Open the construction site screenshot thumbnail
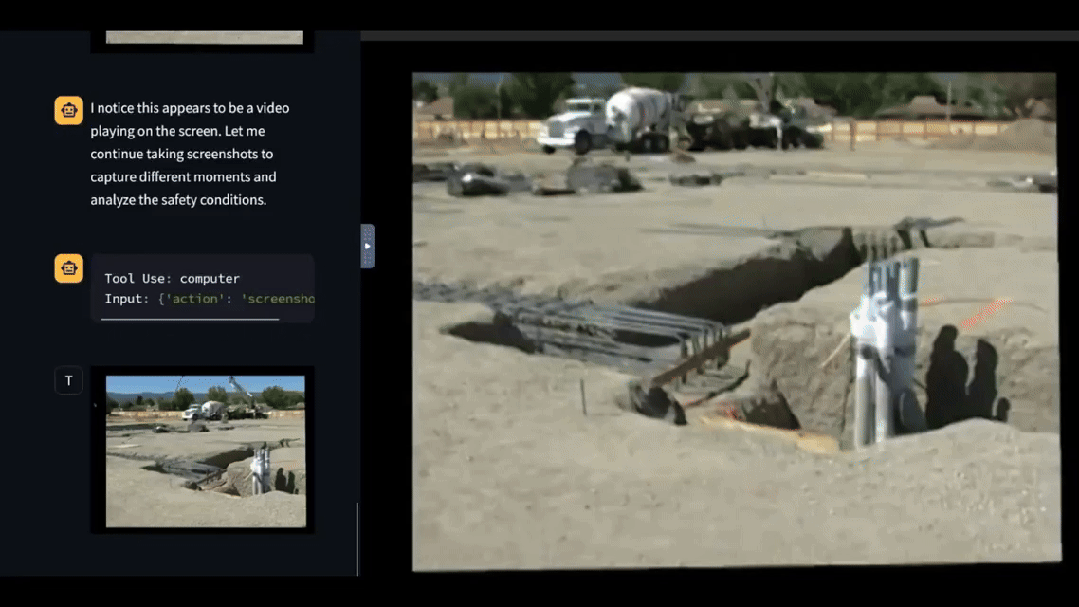Screen dimensions: 1079x607 205,450
